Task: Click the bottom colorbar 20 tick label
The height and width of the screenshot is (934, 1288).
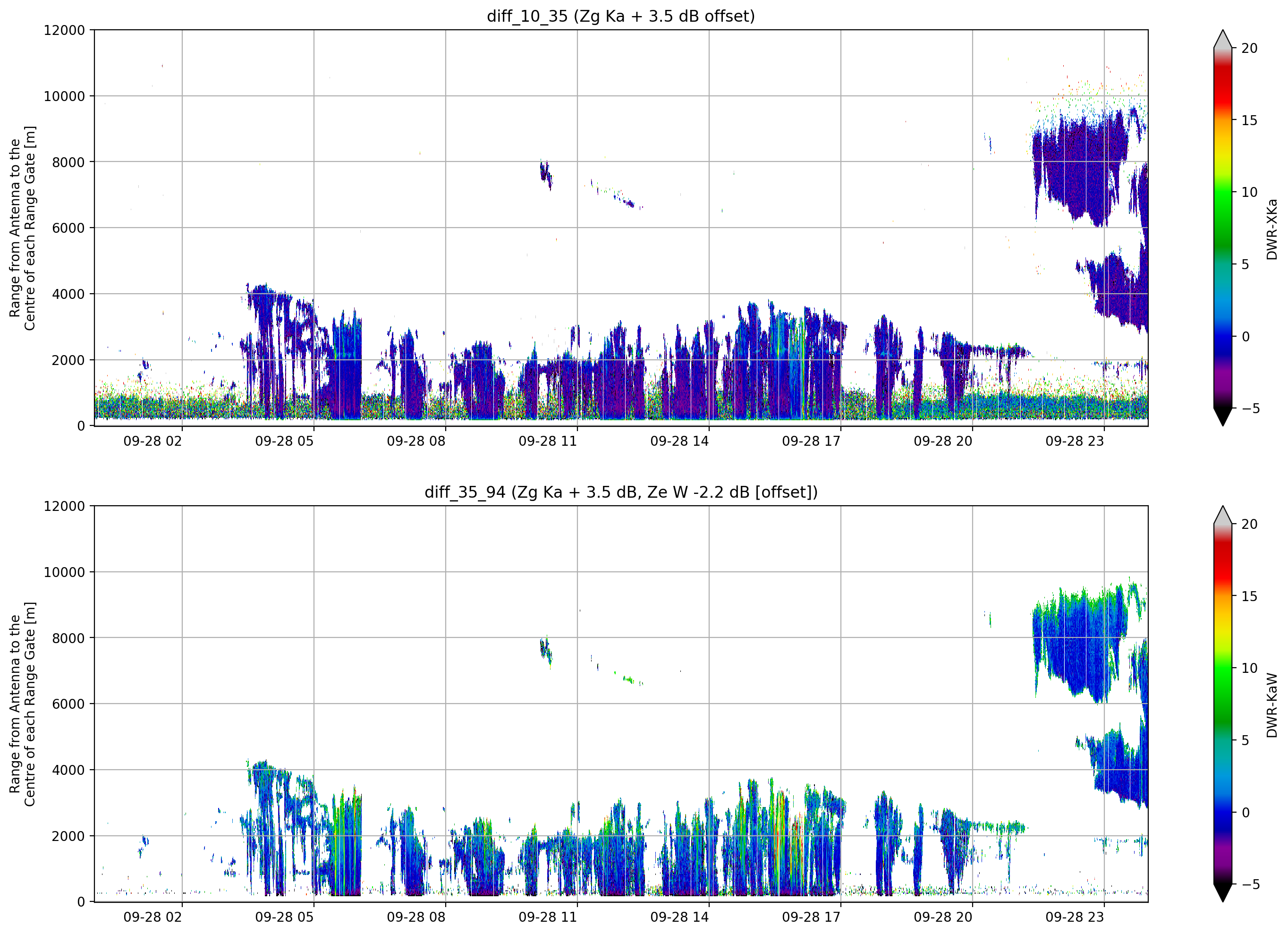Action: pyautogui.click(x=1249, y=525)
